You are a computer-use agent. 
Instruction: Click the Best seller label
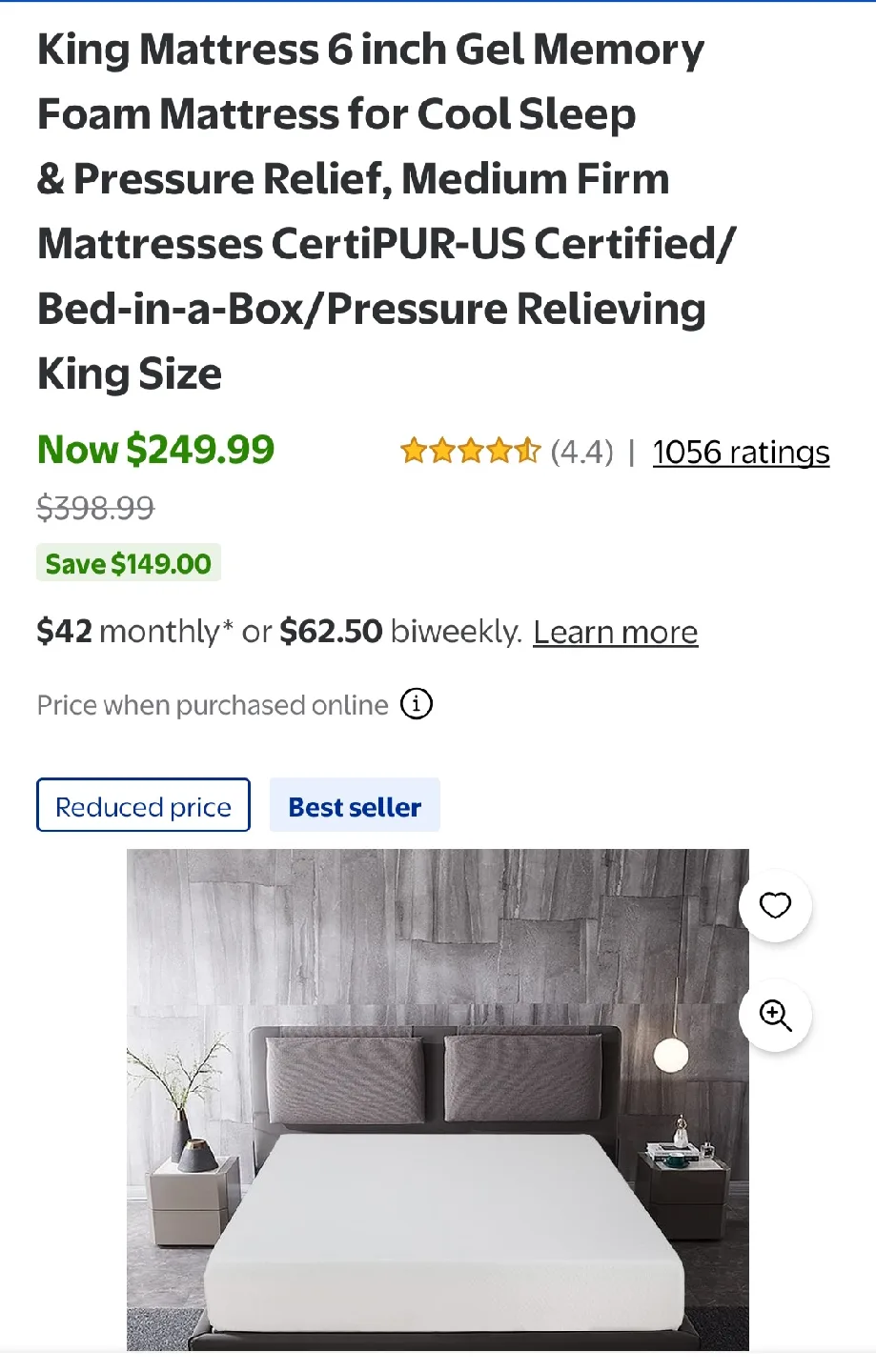tap(355, 805)
